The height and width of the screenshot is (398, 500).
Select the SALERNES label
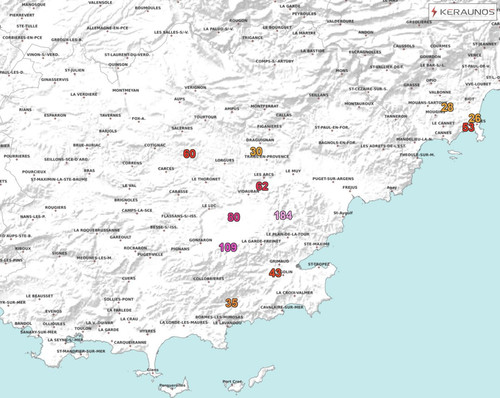[182, 128]
